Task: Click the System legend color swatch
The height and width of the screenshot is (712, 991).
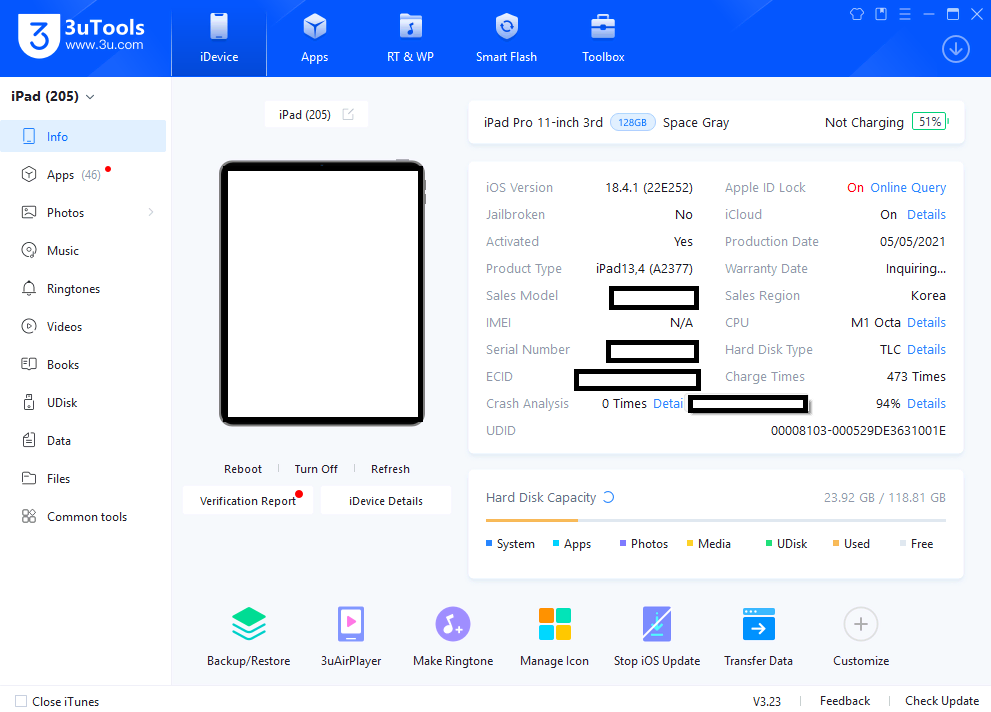Action: (x=489, y=543)
